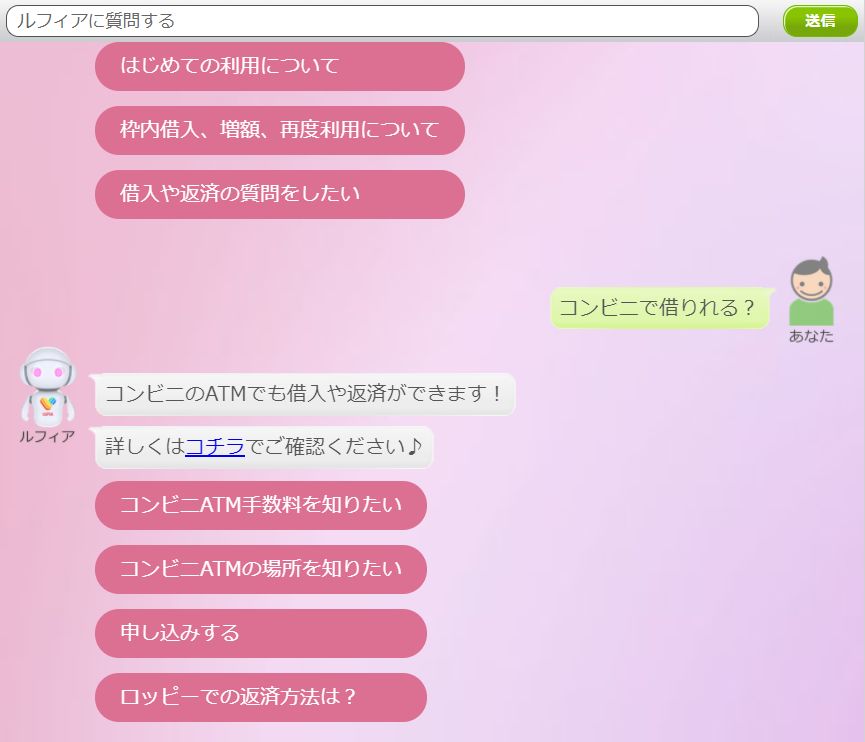The height and width of the screenshot is (742, 865).
Task: Click the コンビニで借りれる？ message bubble
Action: click(661, 308)
